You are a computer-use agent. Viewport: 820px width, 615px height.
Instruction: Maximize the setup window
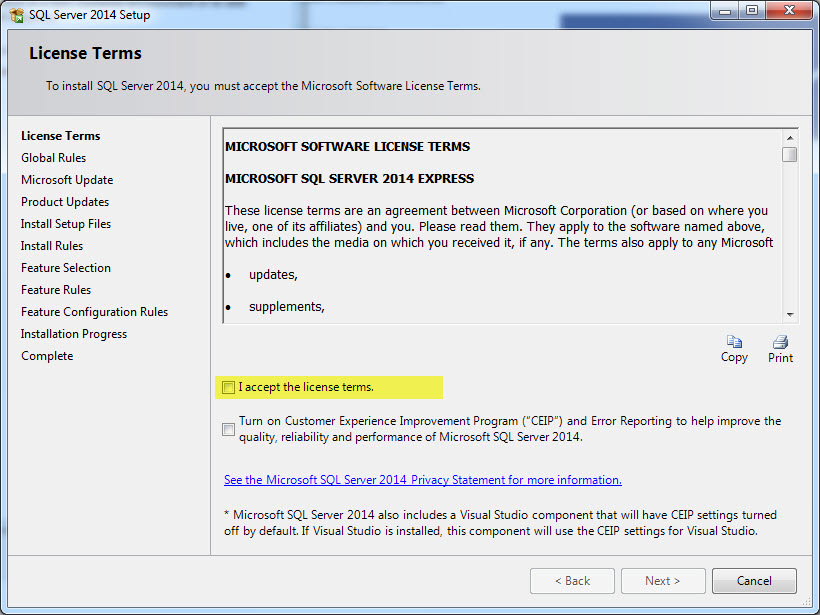(751, 11)
